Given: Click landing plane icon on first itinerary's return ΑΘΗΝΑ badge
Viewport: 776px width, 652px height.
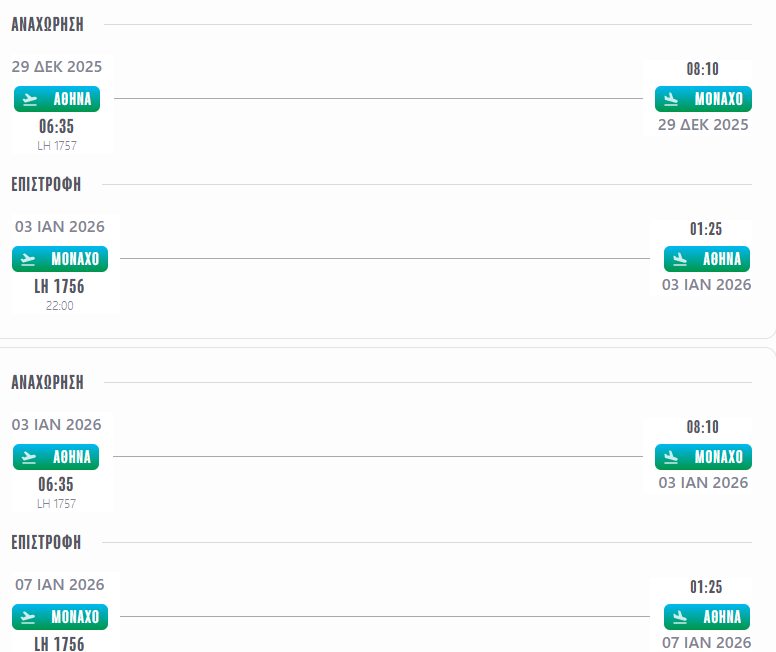Looking at the screenshot, I should (681, 259).
